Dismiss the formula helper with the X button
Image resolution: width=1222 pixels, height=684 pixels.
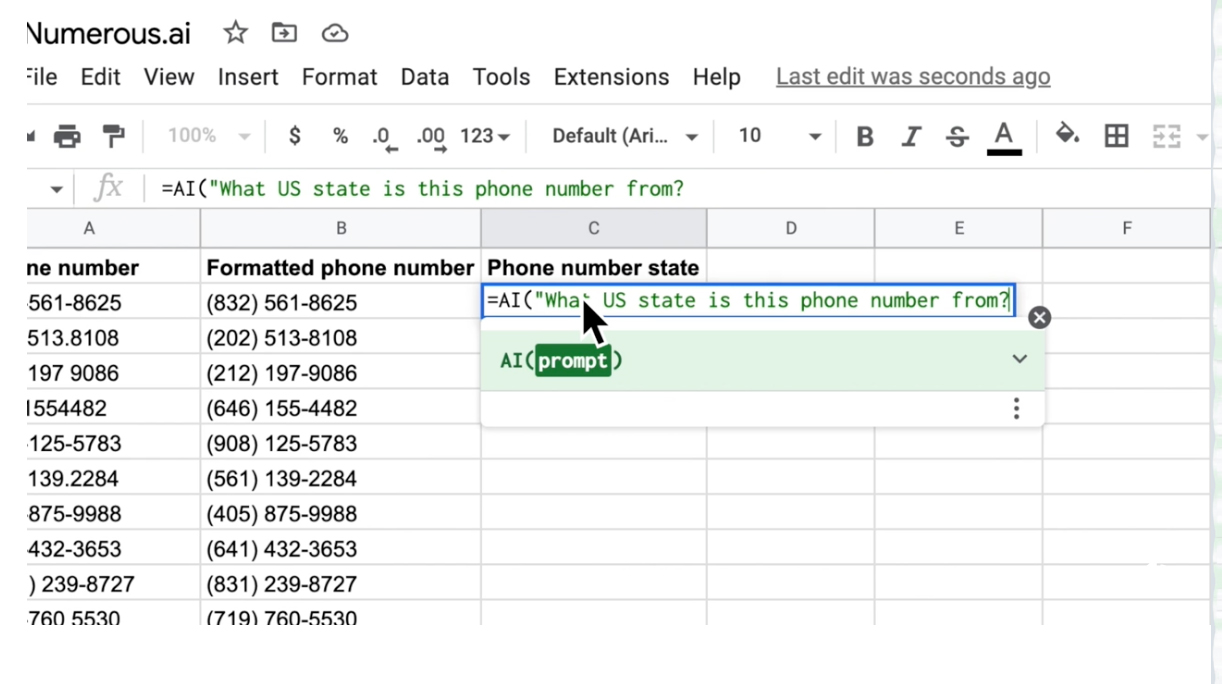(1039, 317)
